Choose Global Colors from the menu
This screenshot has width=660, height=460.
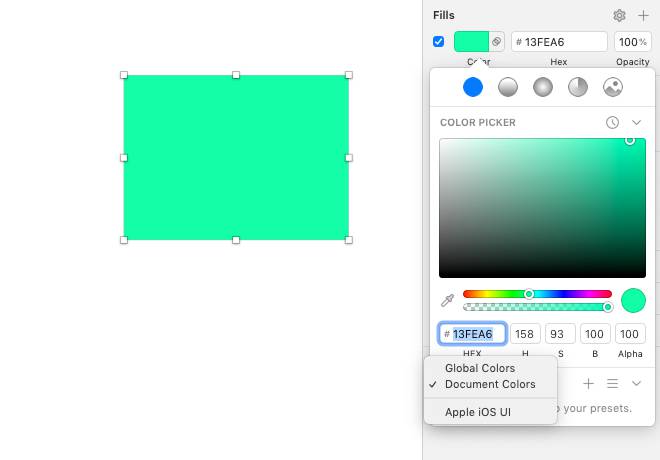[480, 368]
